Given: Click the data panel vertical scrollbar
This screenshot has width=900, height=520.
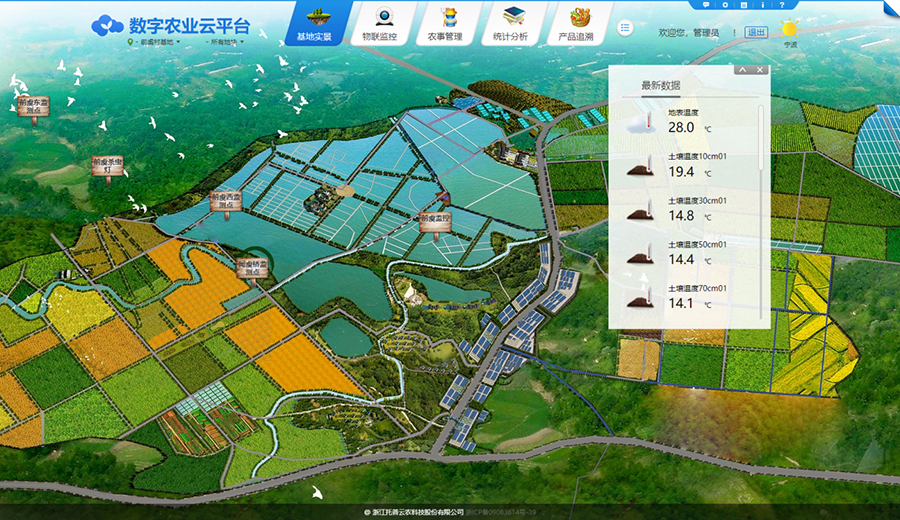Looking at the screenshot, I should tap(761, 138).
